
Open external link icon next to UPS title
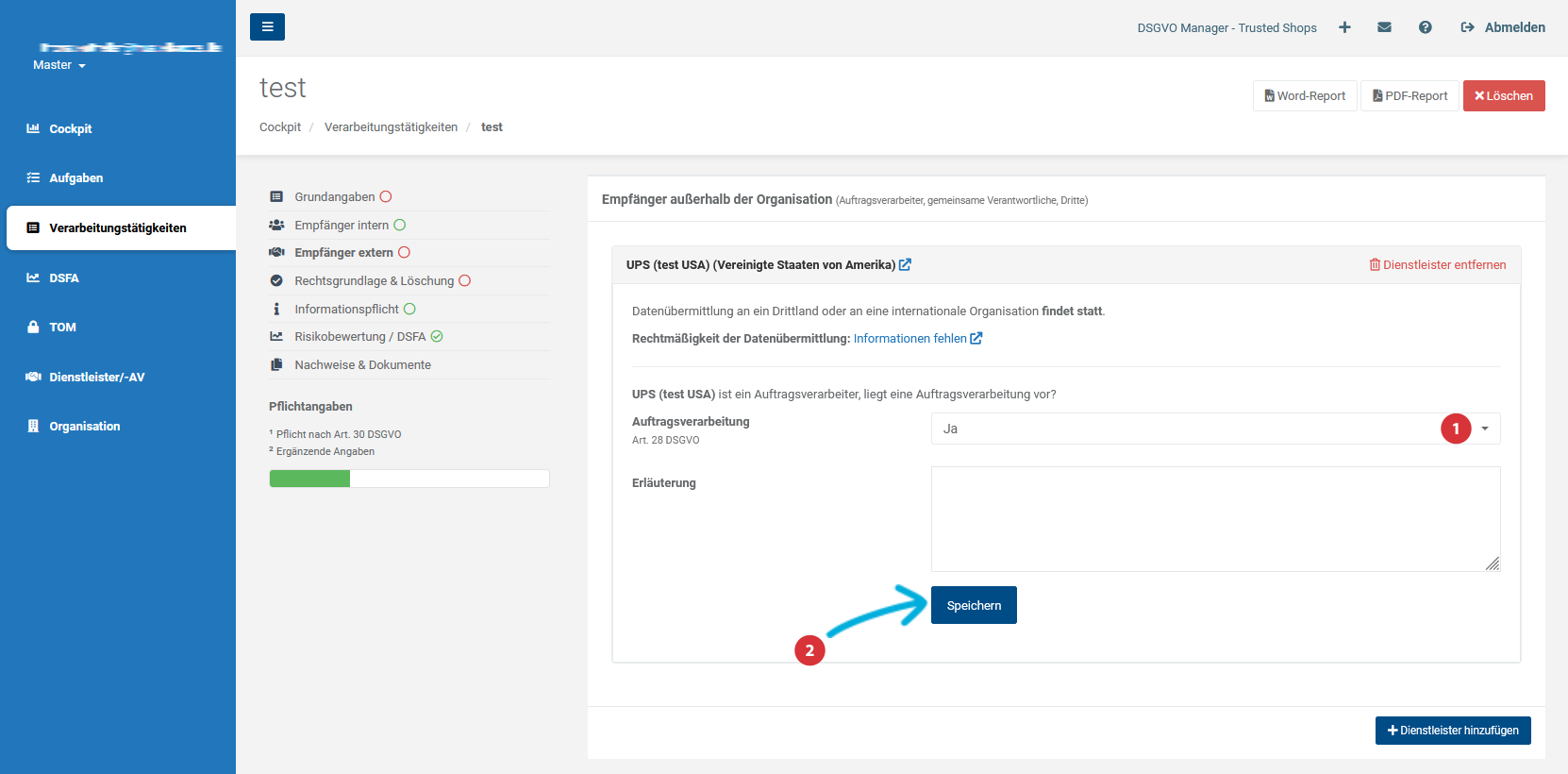tap(905, 265)
